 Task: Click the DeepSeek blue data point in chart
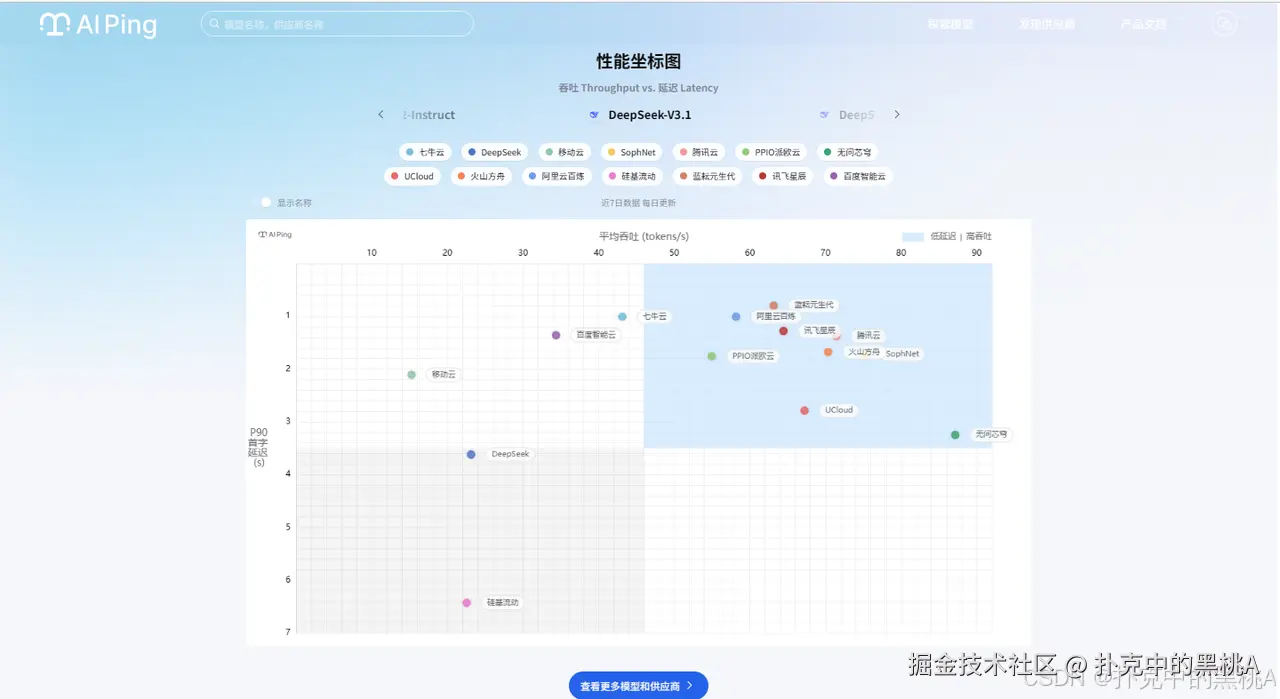pos(471,454)
